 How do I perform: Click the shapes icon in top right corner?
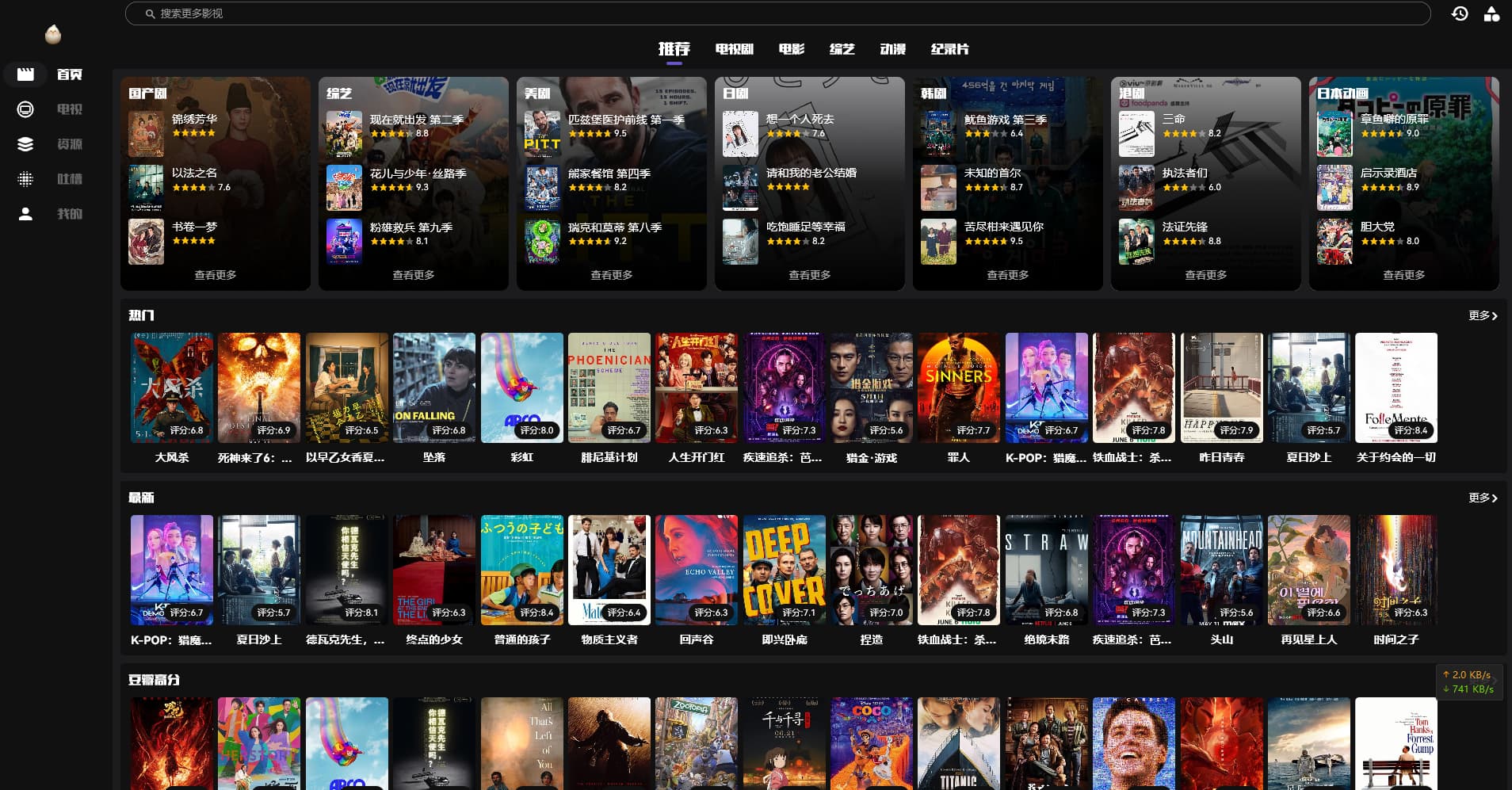pos(1491,13)
